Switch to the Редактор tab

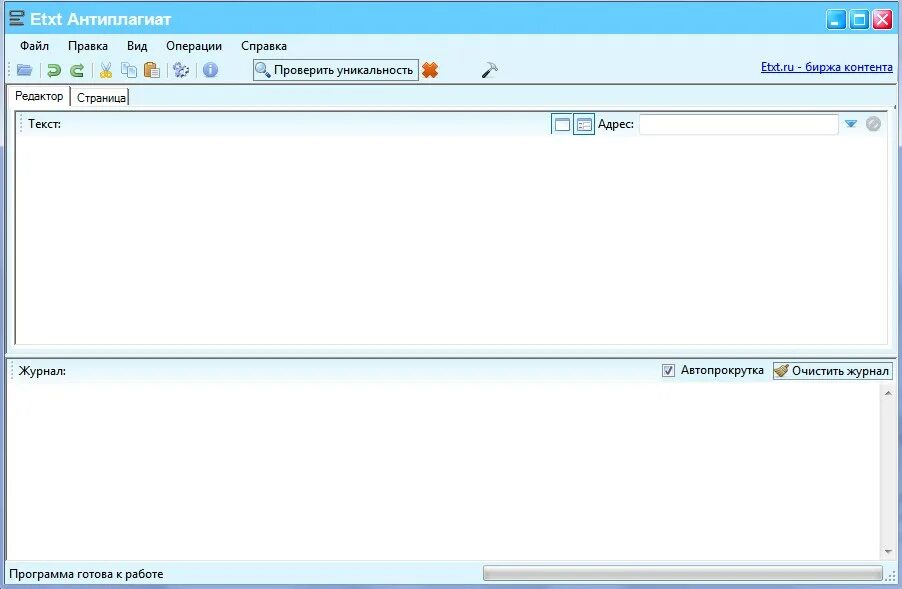tap(39, 96)
